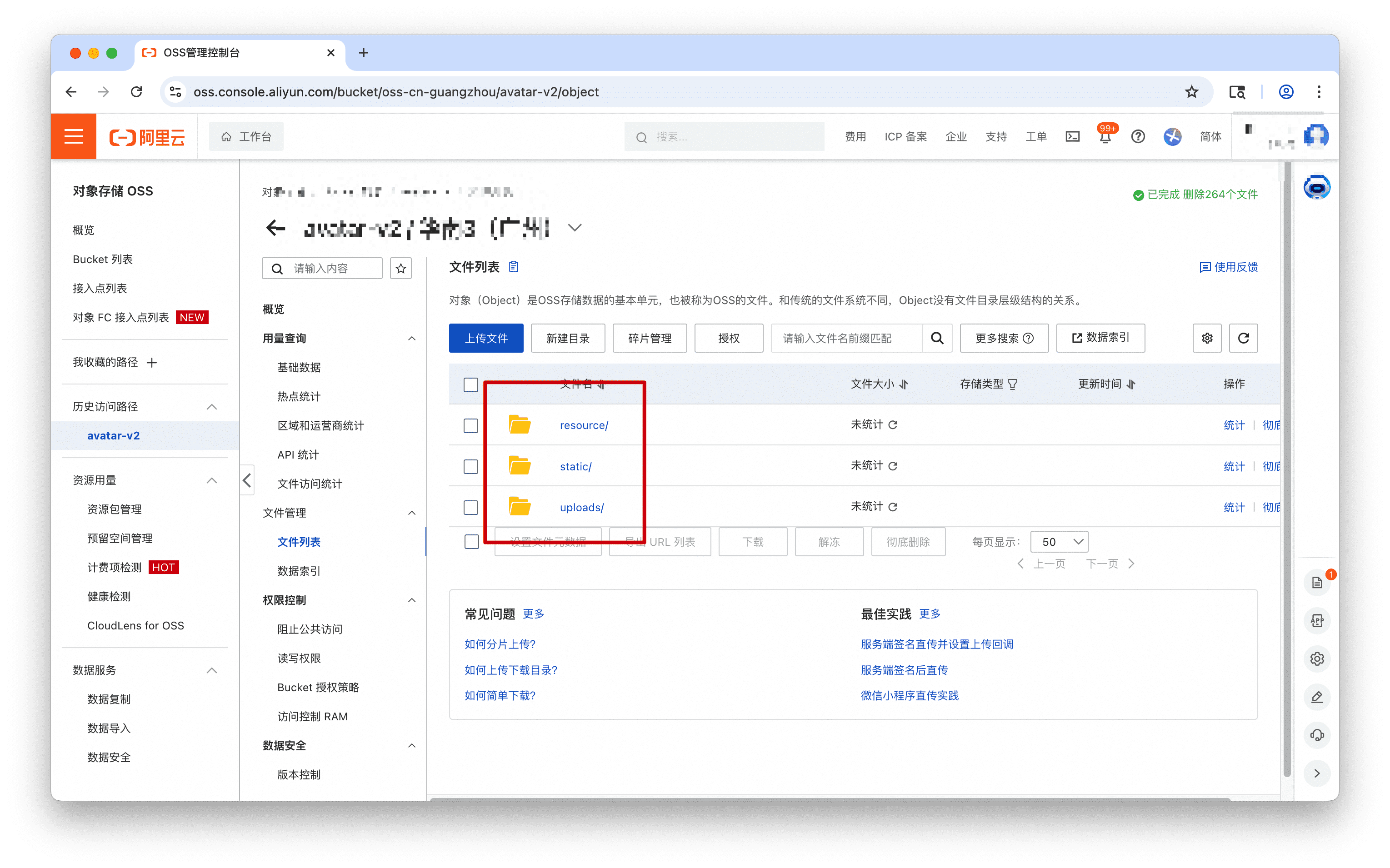Select the static/ folder checkbox
Viewport: 1390px width, 868px height.
click(471, 467)
